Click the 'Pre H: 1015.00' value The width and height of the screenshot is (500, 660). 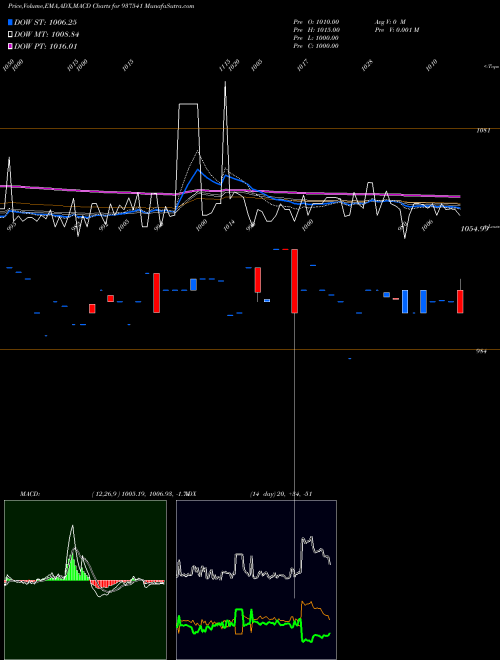coord(317,30)
